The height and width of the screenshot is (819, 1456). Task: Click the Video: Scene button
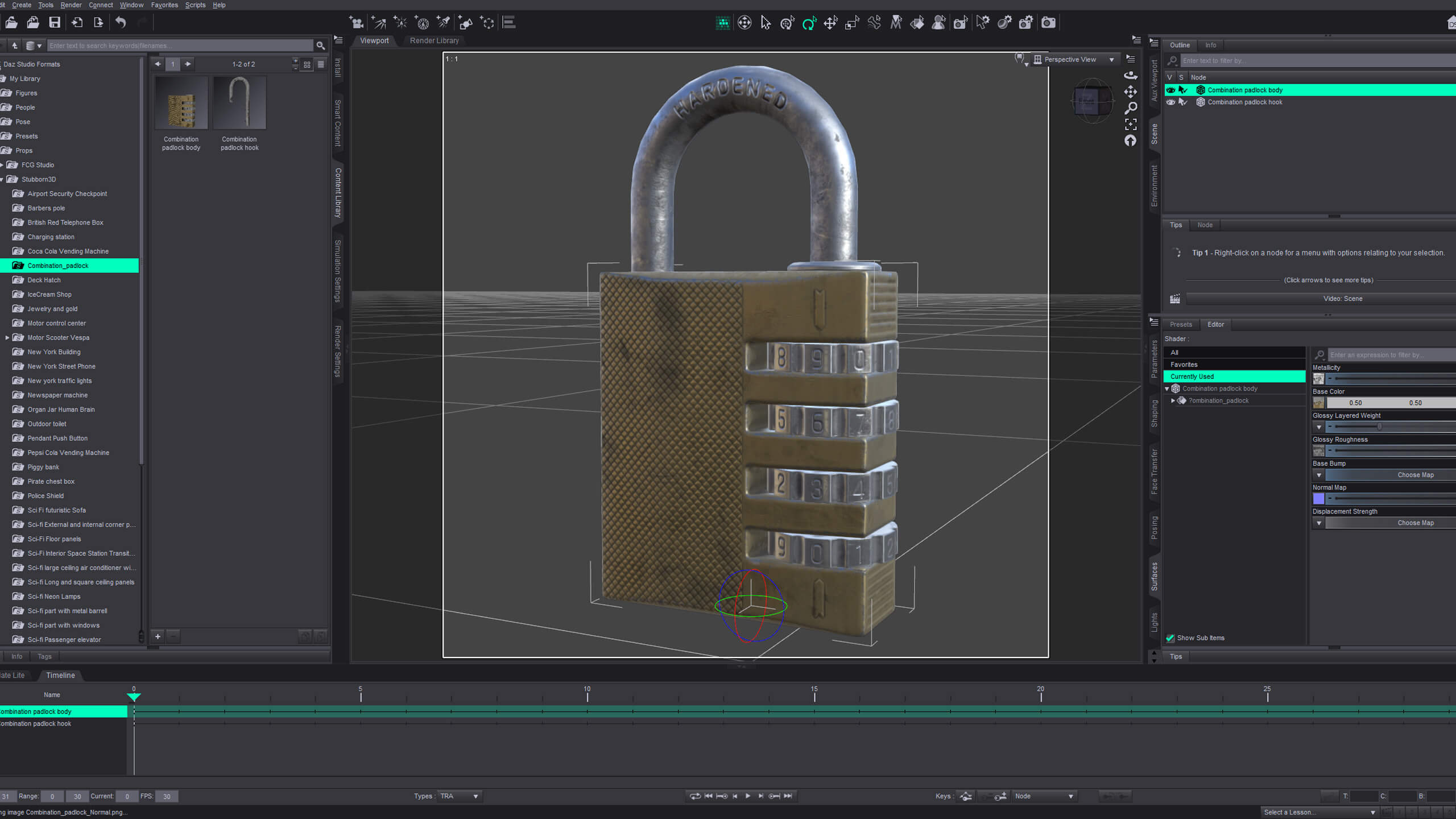(x=1321, y=299)
